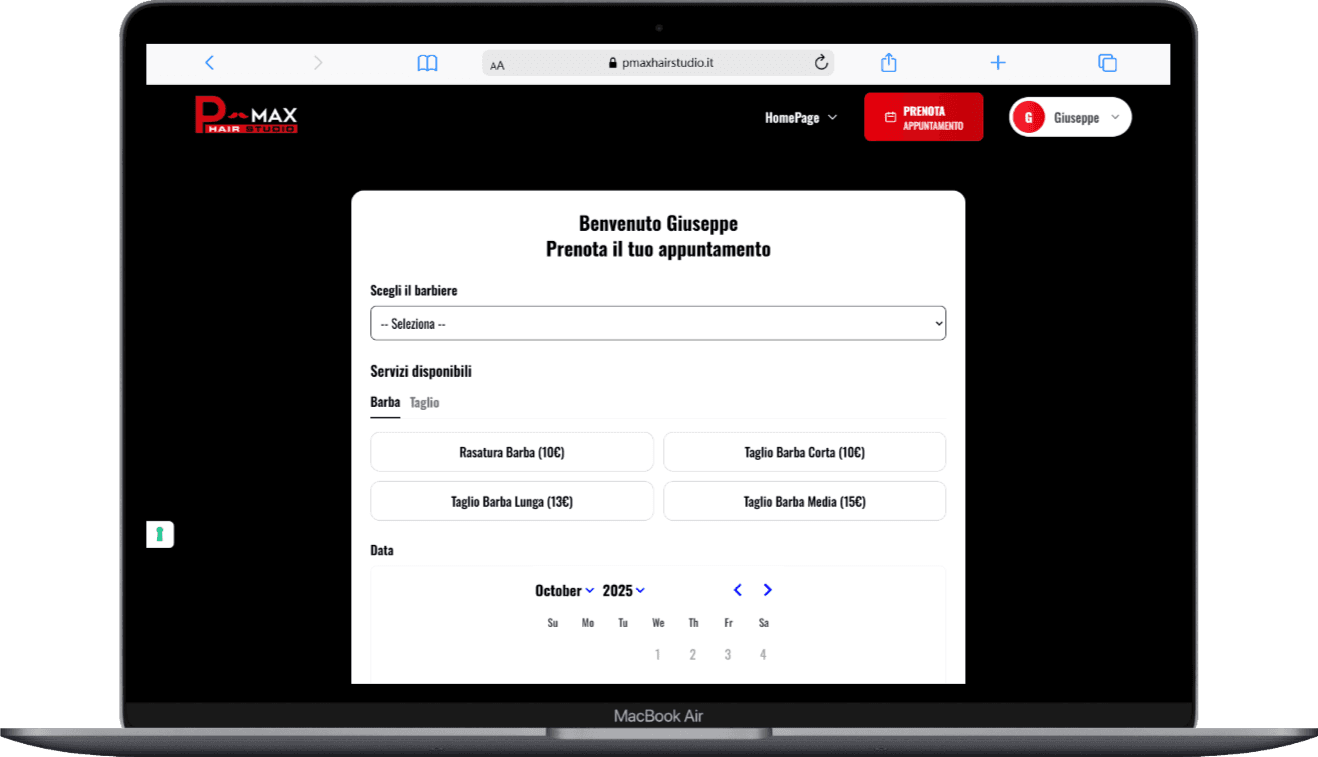
Task: Open the 2025 year selector
Action: pos(623,591)
